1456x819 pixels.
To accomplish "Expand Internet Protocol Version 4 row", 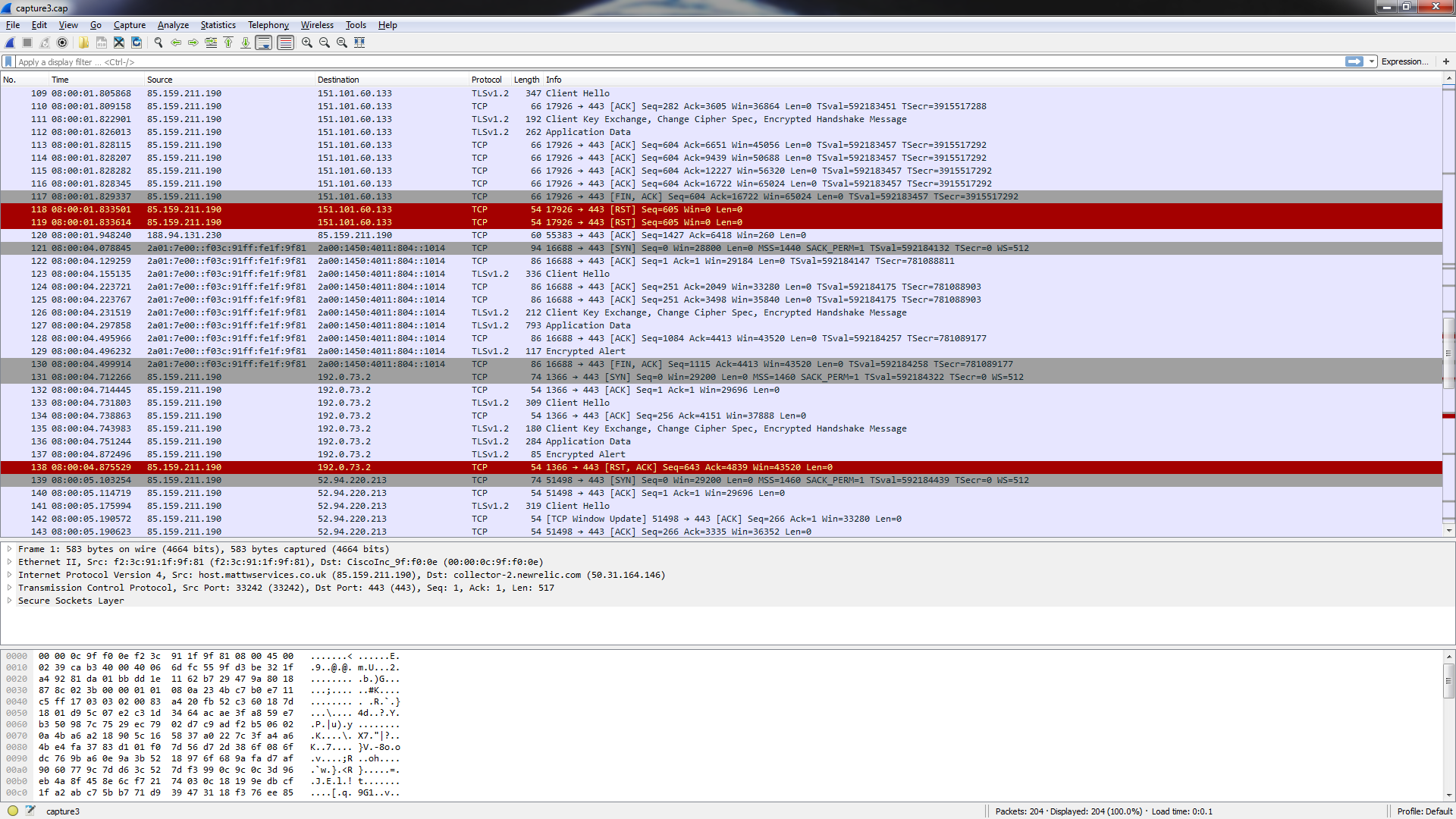I will coord(9,575).
